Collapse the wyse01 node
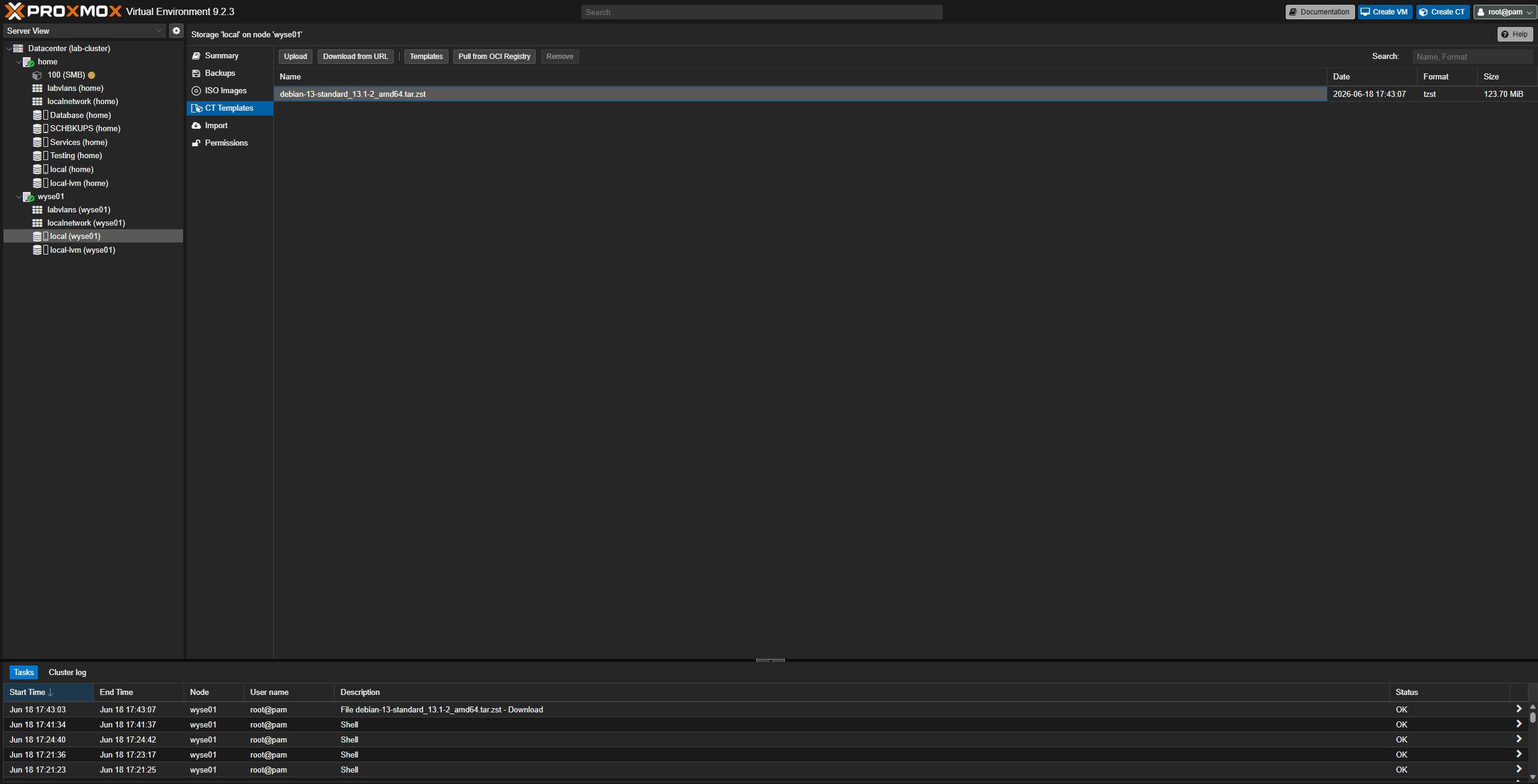This screenshot has height=784, width=1538. tap(19, 197)
